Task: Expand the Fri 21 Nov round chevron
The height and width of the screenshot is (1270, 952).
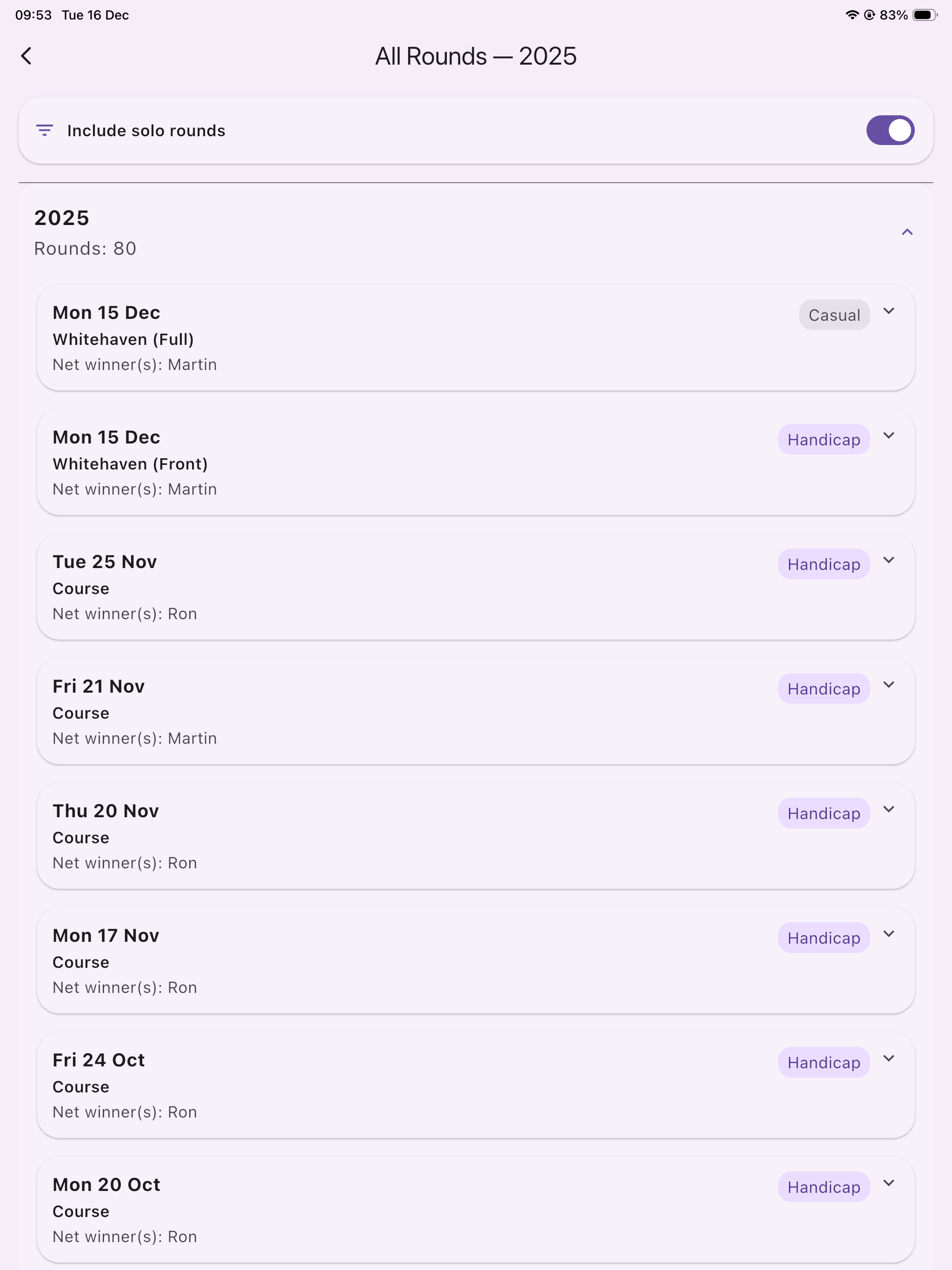Action: (889, 685)
